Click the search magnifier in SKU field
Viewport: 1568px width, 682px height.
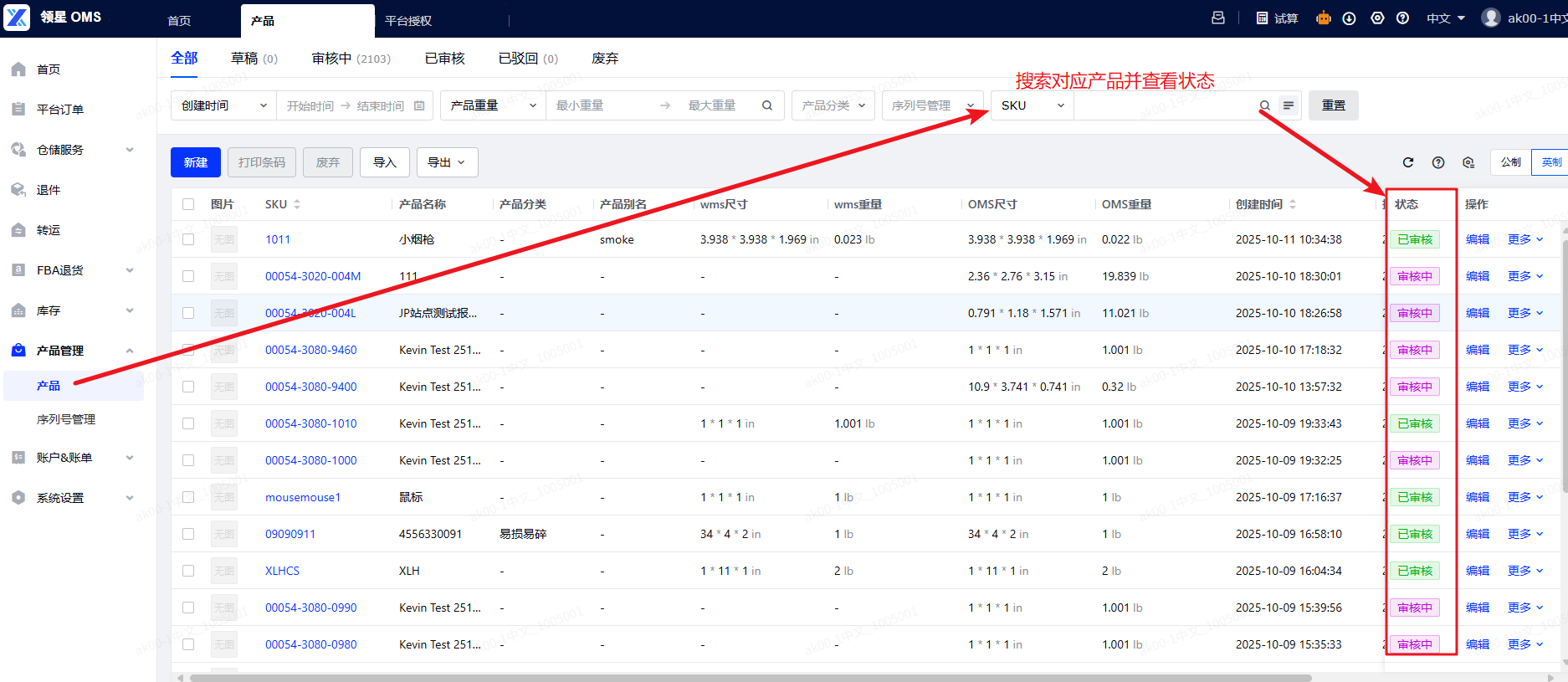point(1265,105)
